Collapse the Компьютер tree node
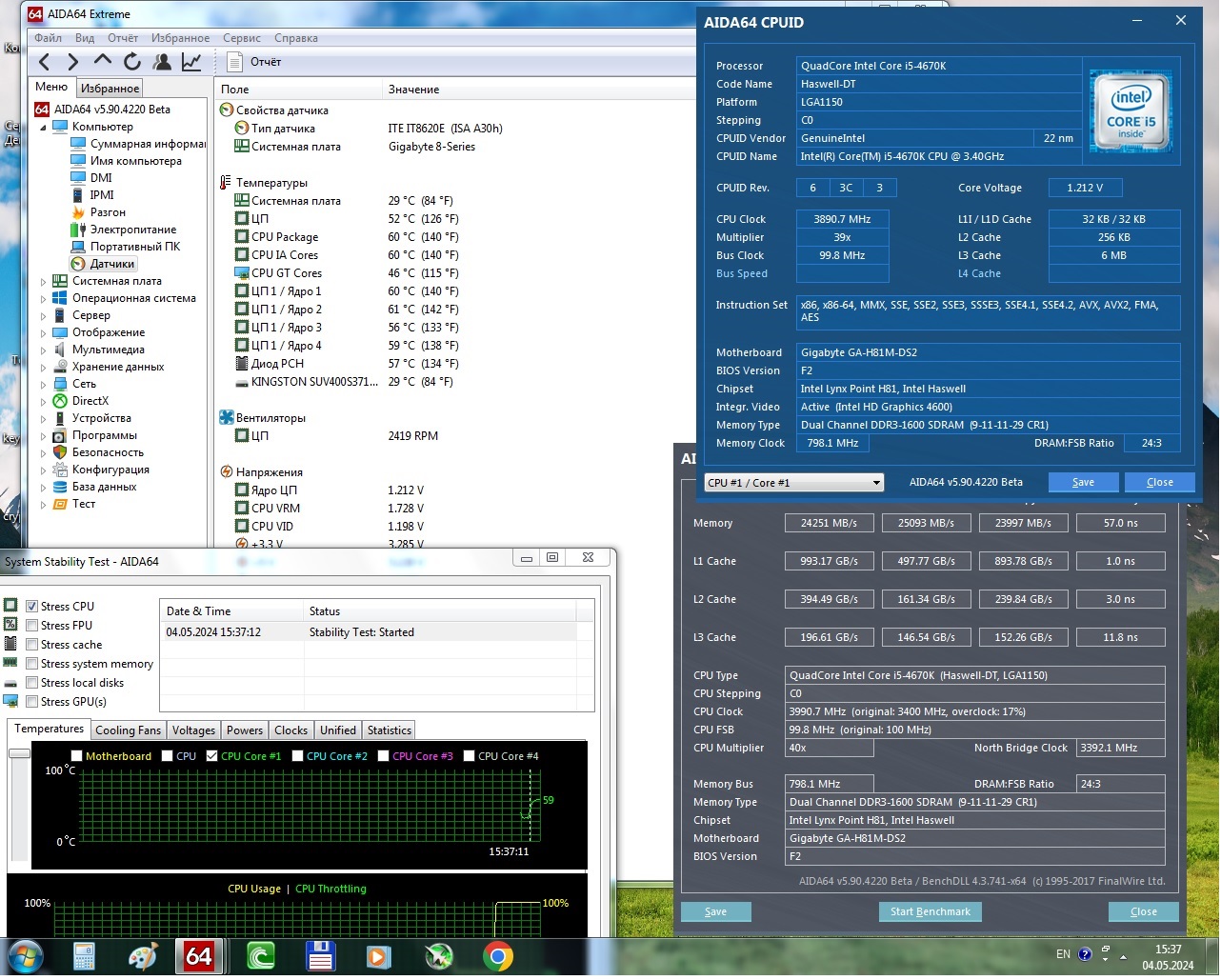The image size is (1221, 980). pyautogui.click(x=43, y=128)
